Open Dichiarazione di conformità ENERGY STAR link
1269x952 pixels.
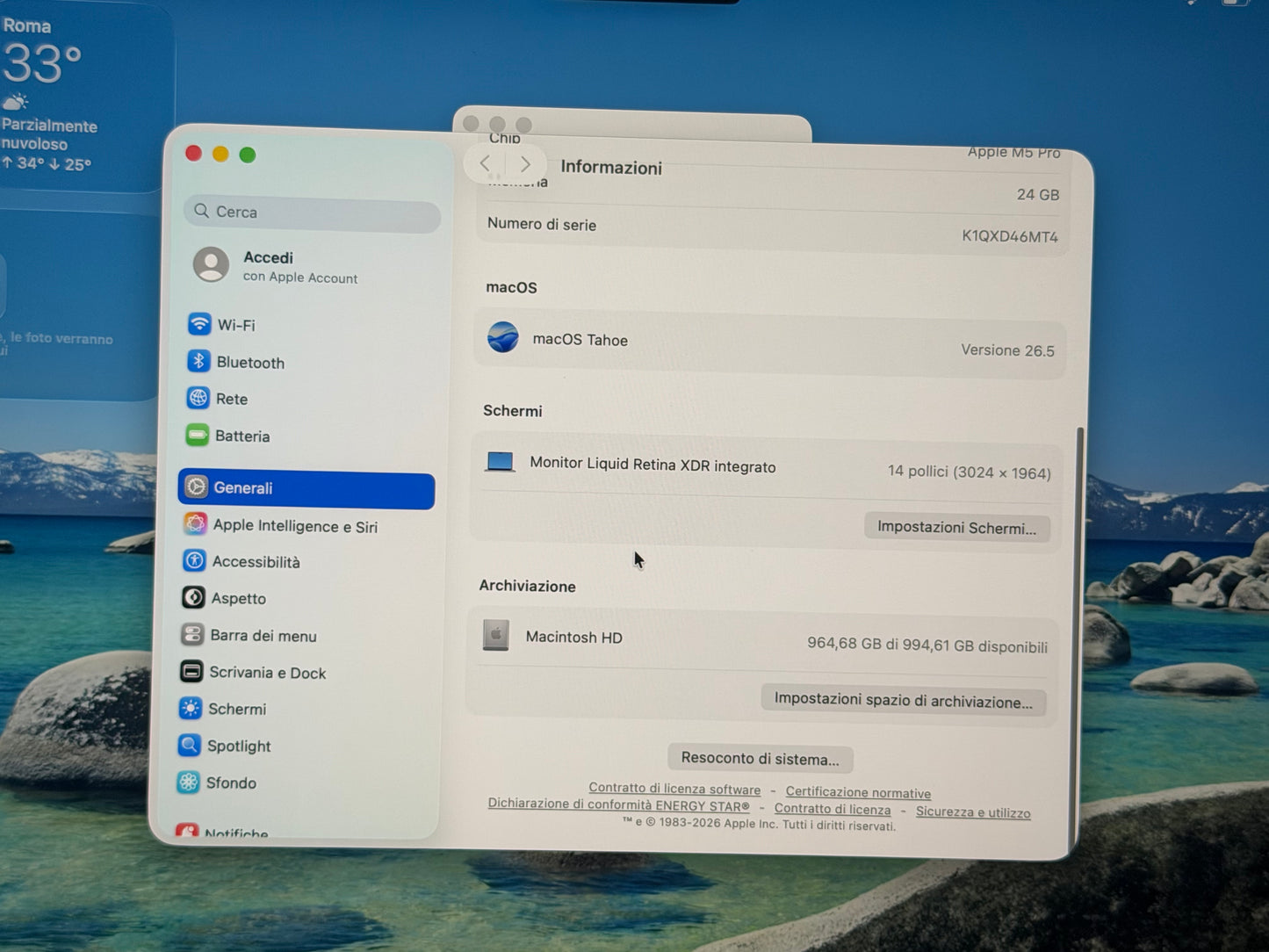(x=618, y=804)
